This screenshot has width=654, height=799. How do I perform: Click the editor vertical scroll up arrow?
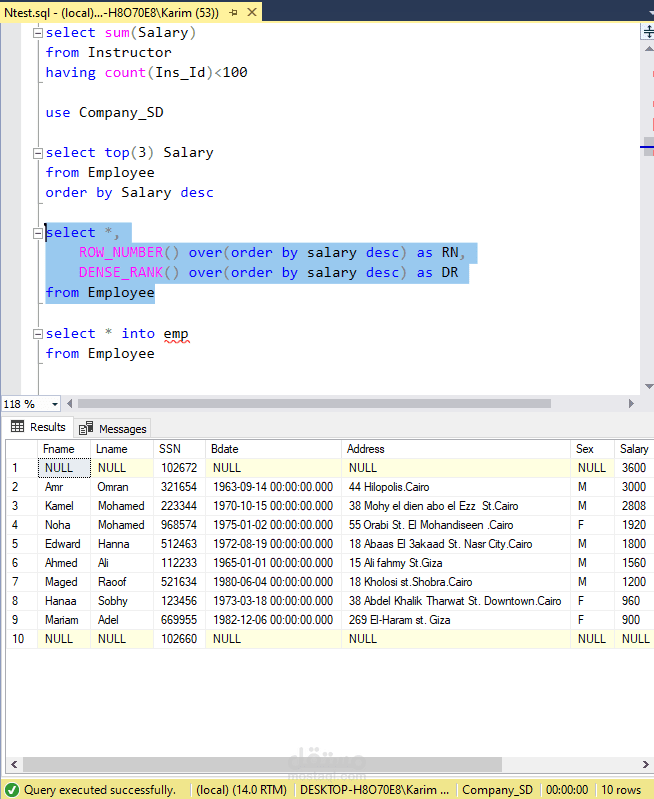coord(648,49)
